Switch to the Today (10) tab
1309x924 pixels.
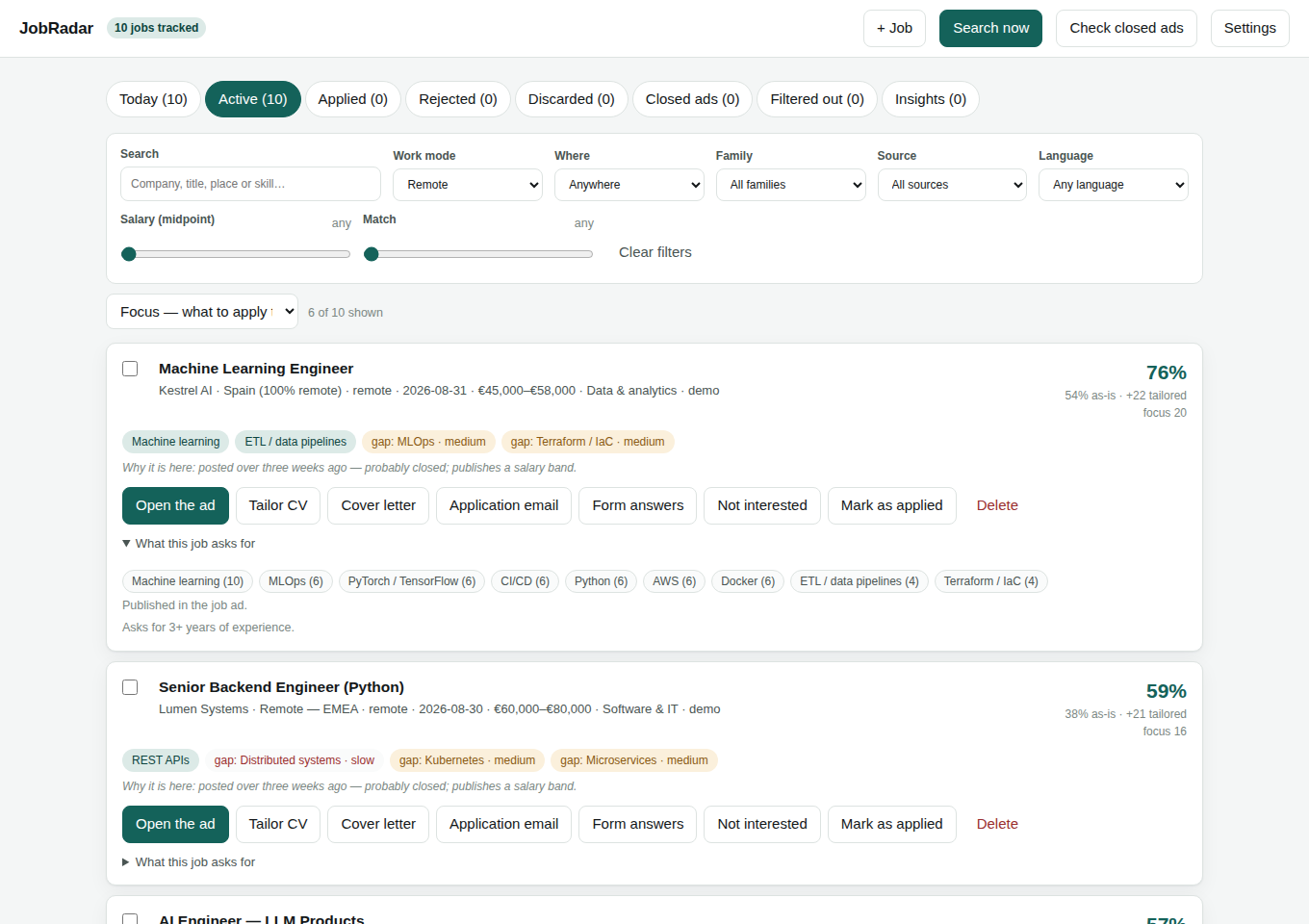click(153, 99)
